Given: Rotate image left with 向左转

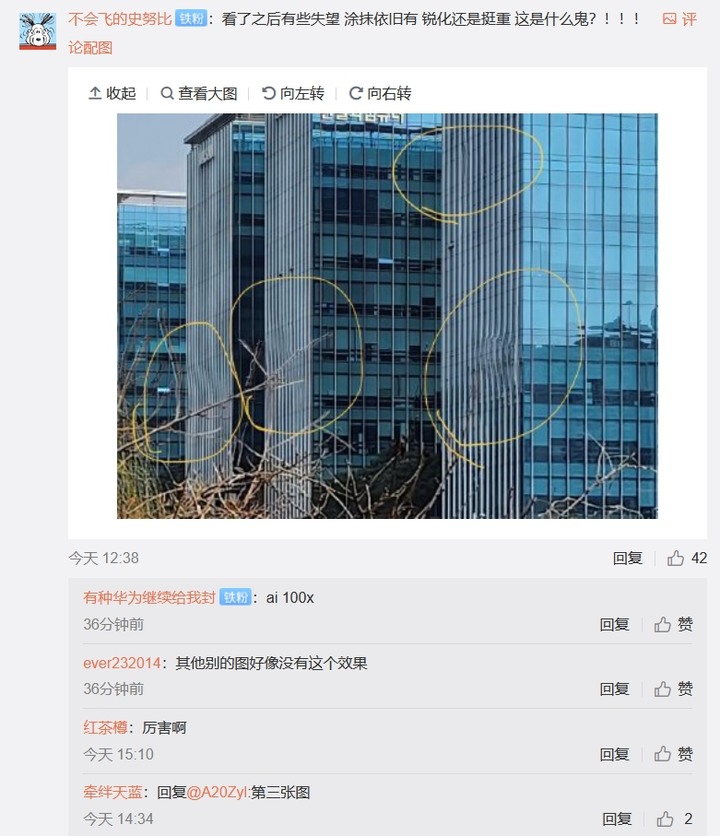Looking at the screenshot, I should 293,93.
